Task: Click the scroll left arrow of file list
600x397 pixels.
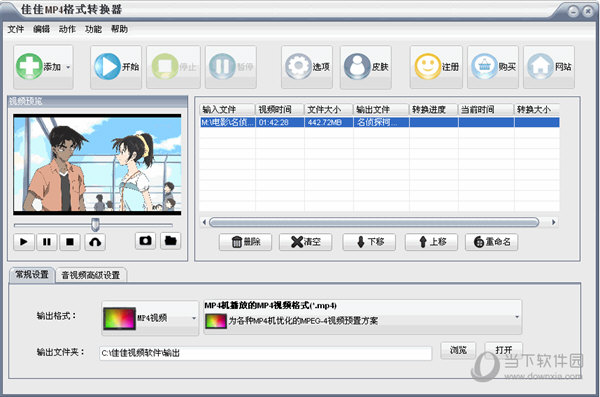Action: click(204, 222)
